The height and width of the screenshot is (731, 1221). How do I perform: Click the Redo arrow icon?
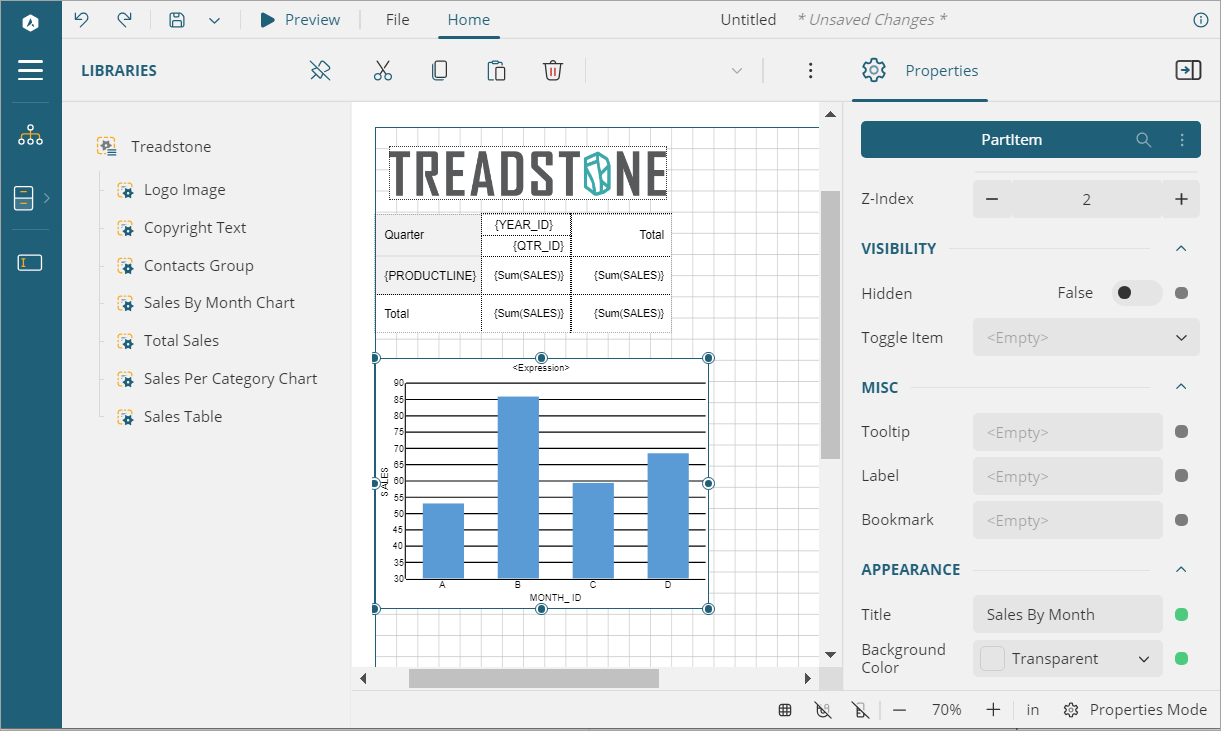124,19
